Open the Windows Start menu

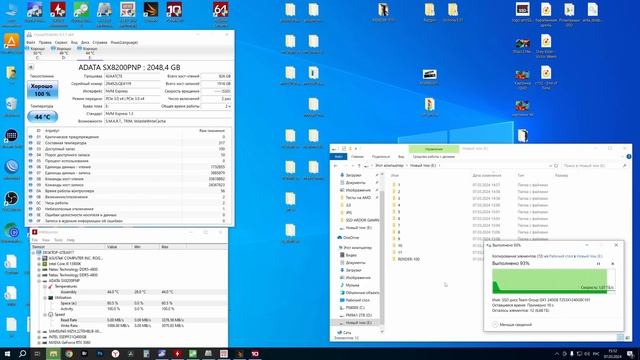point(7,353)
